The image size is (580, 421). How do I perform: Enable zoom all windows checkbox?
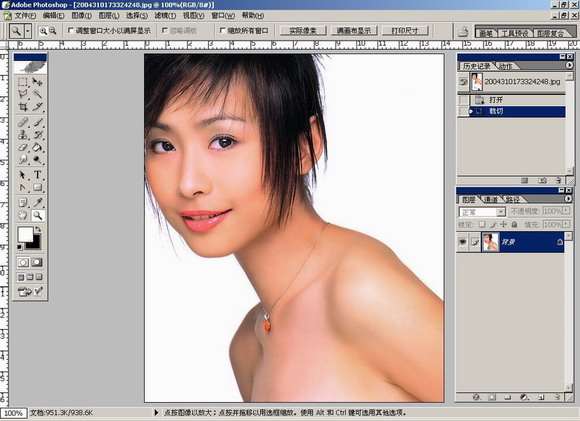click(x=222, y=30)
